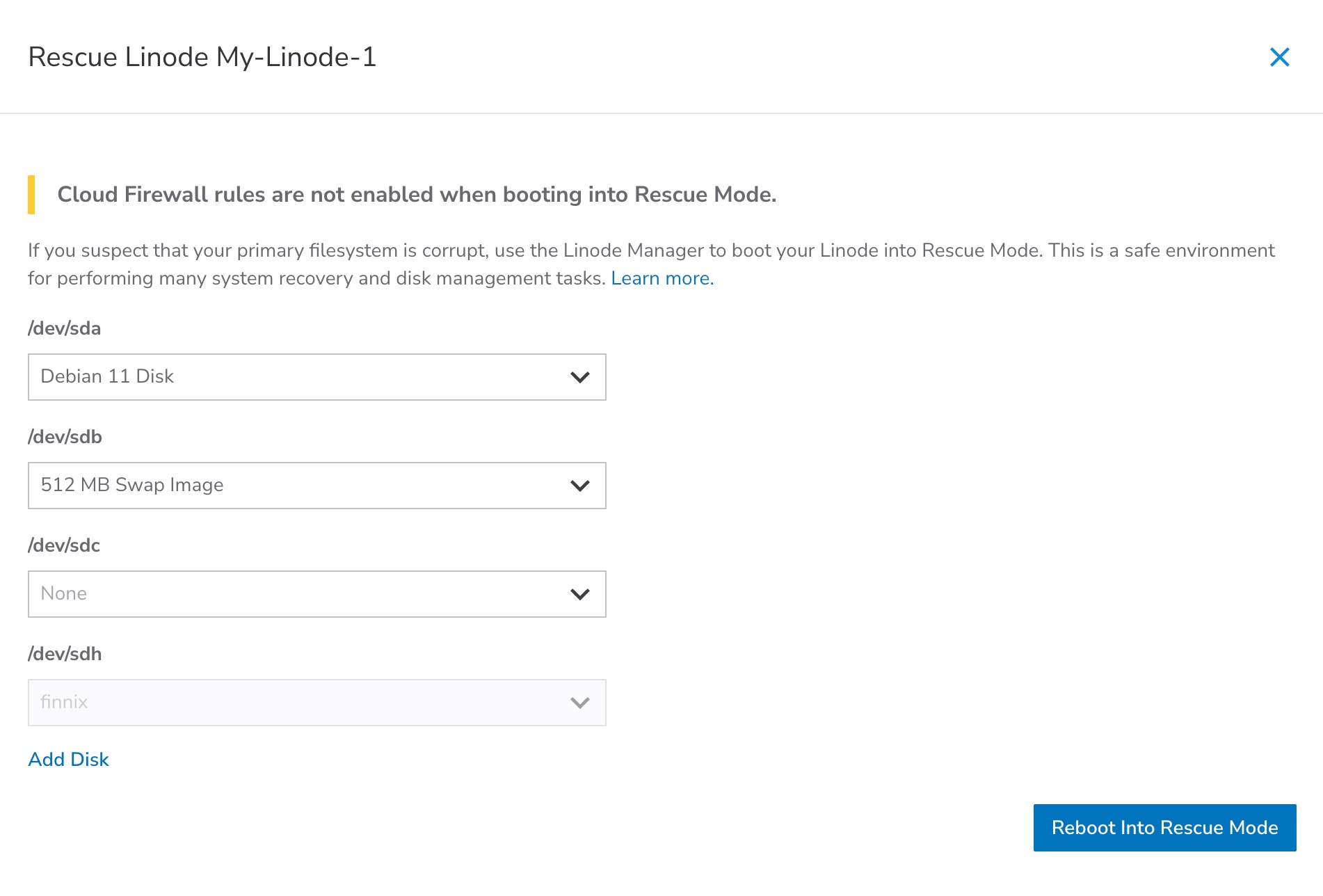The width and height of the screenshot is (1323, 896).
Task: Open the Learn more link
Action: 662,278
